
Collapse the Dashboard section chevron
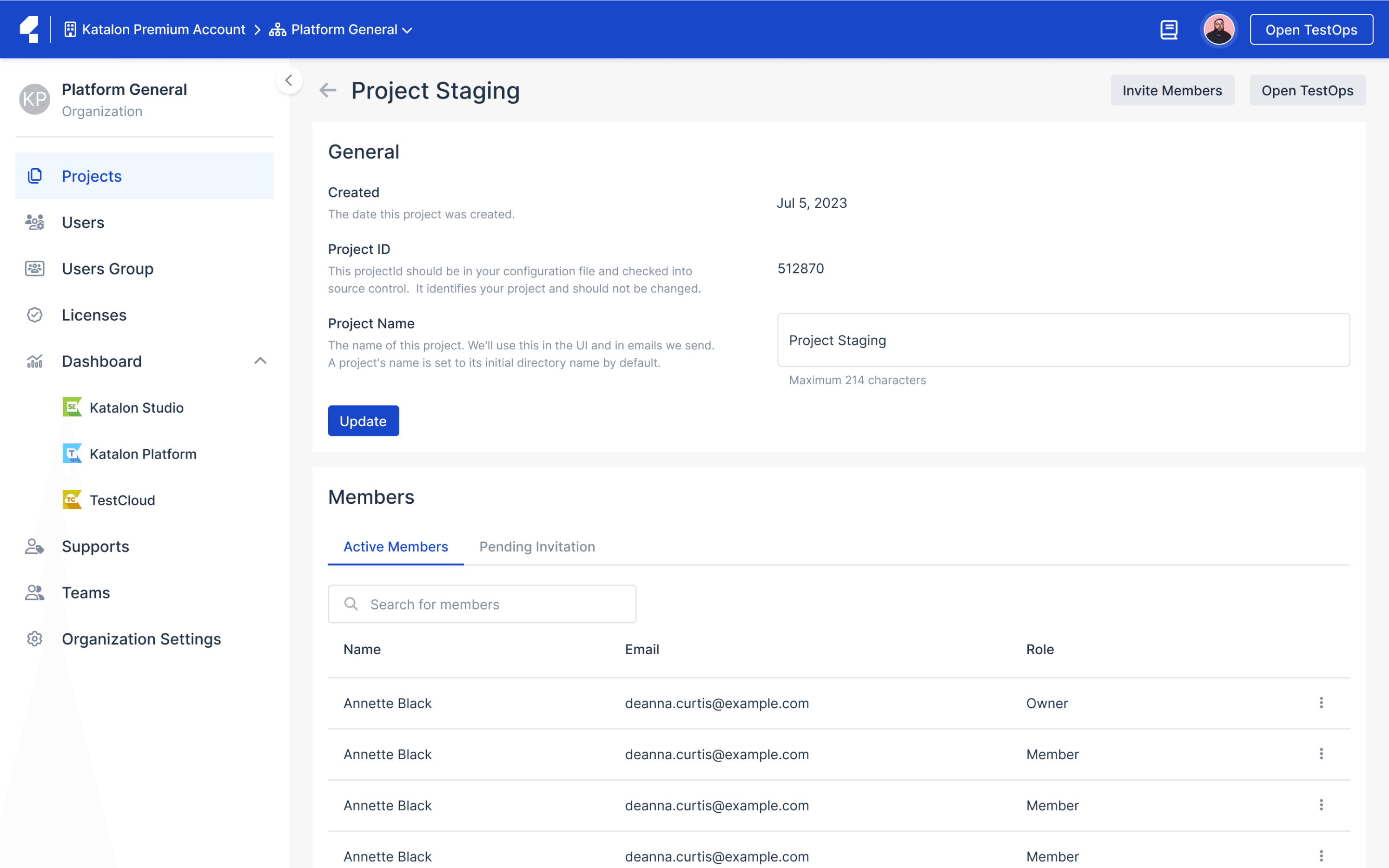pos(260,361)
